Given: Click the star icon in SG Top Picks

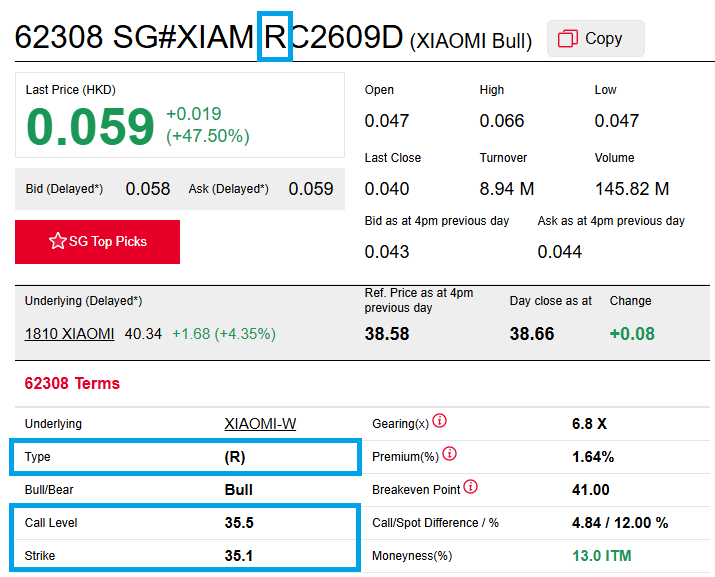Looking at the screenshot, I should pyautogui.click(x=57, y=242).
